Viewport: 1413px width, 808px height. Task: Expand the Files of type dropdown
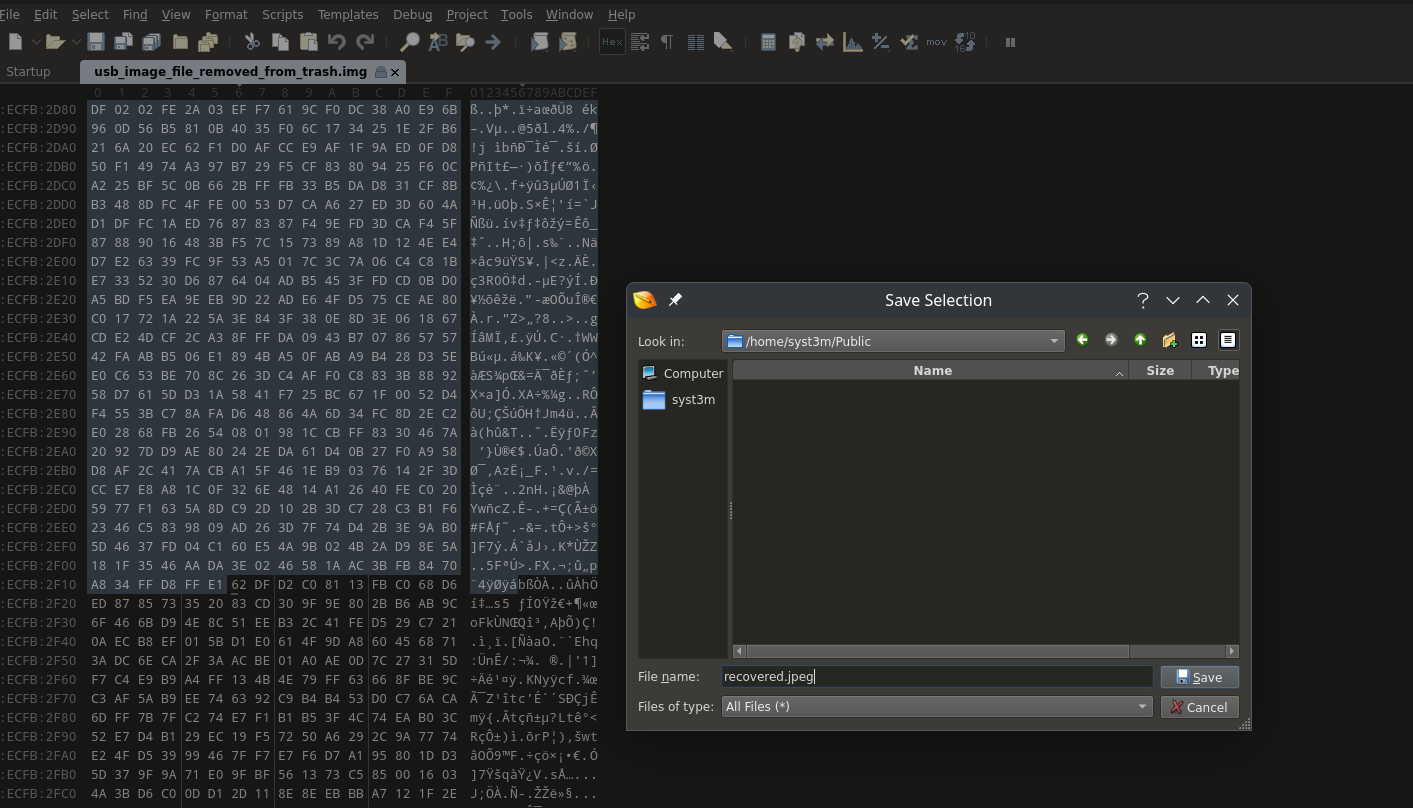pyautogui.click(x=1142, y=707)
